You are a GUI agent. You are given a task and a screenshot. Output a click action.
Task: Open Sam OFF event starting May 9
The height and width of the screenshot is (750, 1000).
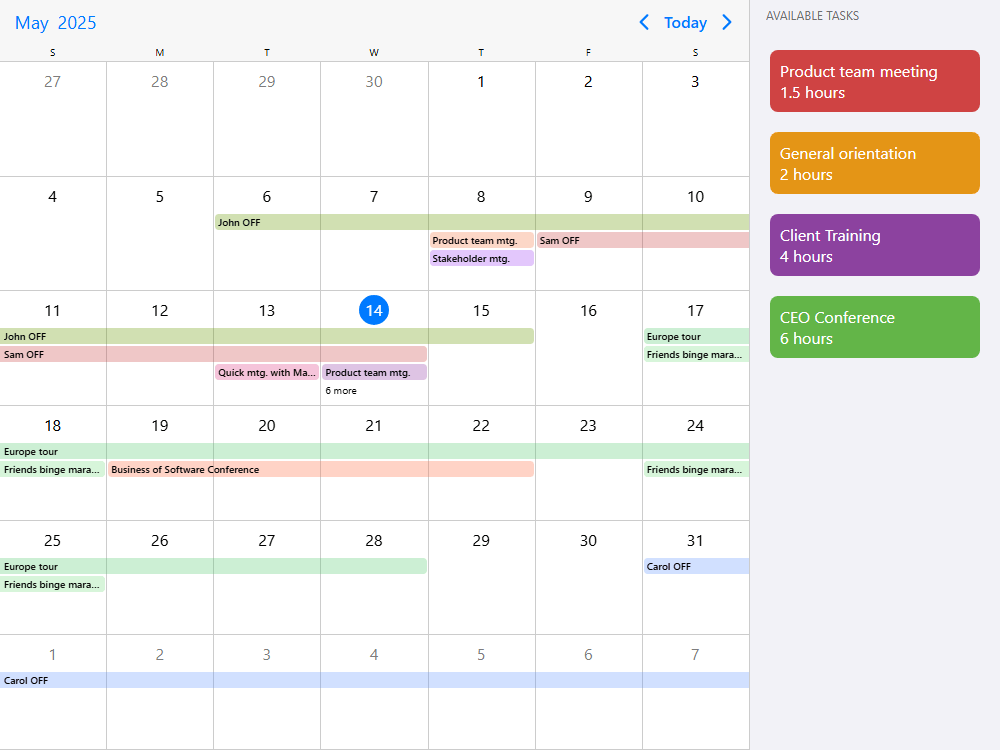(x=643, y=240)
